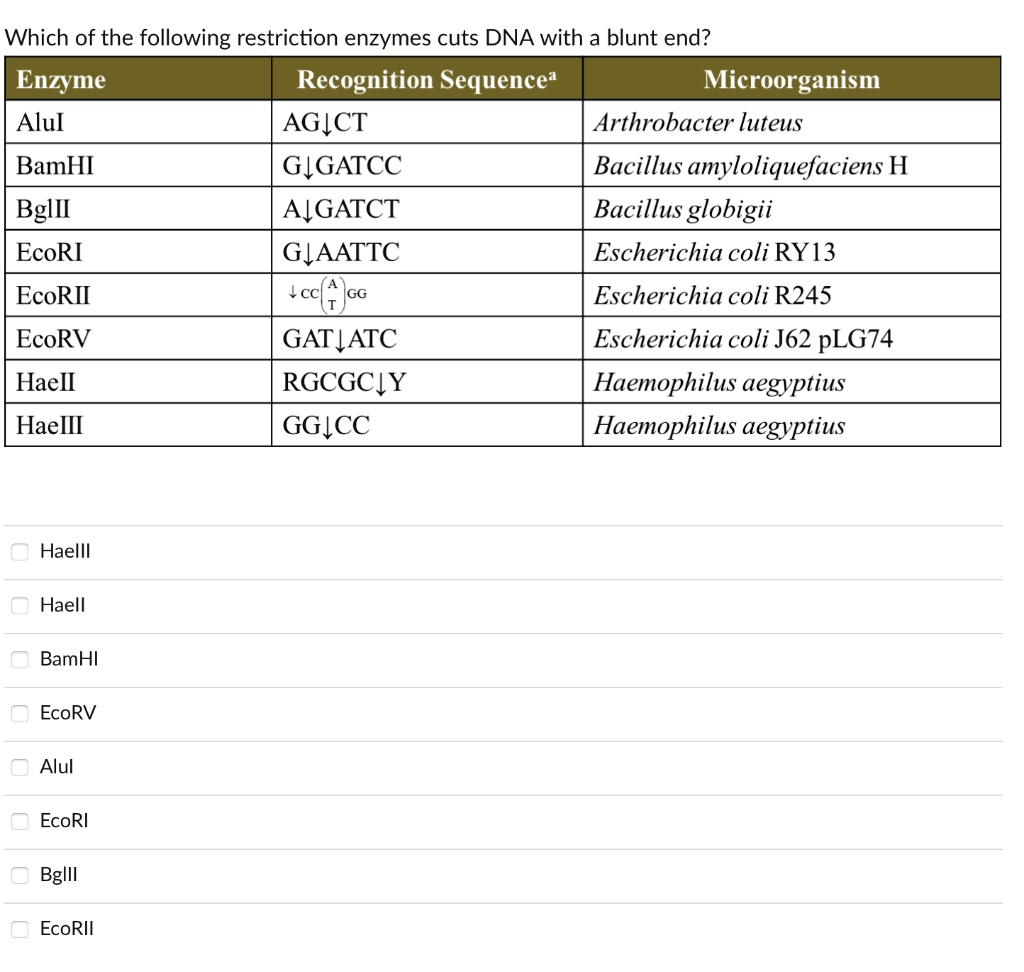This screenshot has height=972, width=1024.
Task: Check the EcoRII answer option
Action: (18, 928)
